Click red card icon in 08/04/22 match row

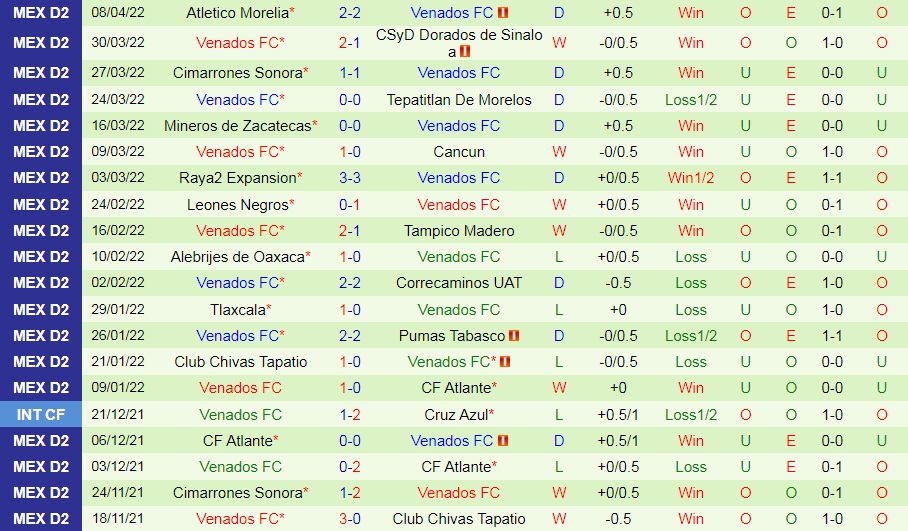point(503,13)
